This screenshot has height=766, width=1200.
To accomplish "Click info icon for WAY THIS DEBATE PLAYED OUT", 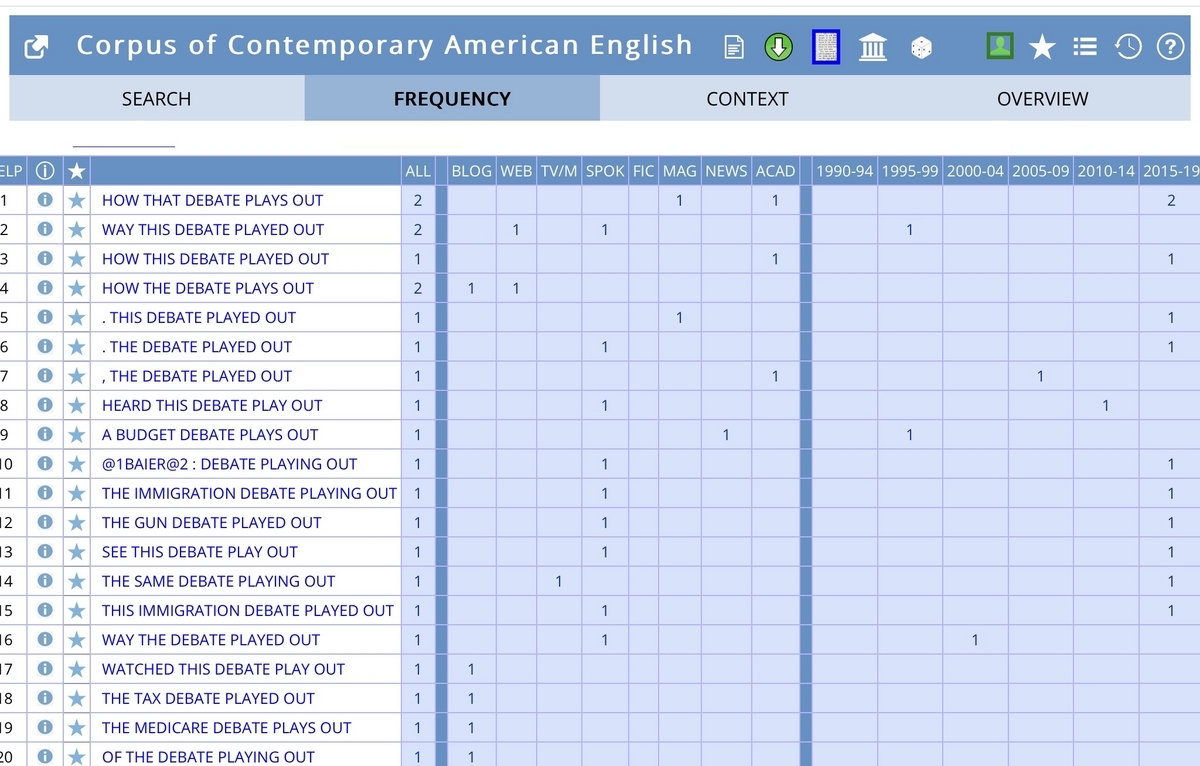I will [x=44, y=229].
